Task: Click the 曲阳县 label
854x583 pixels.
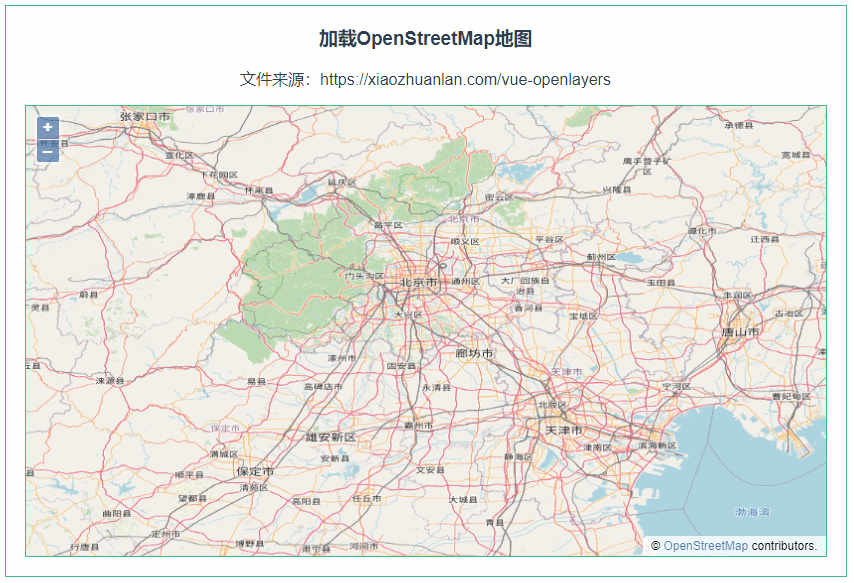Action: (x=117, y=513)
